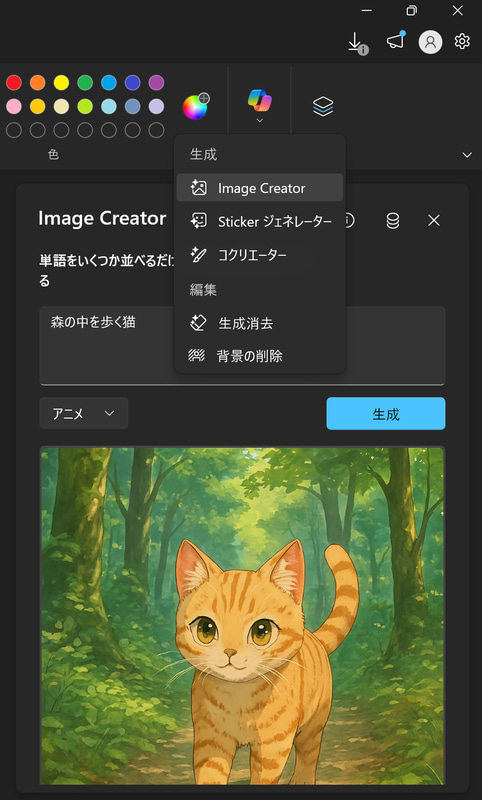Pick the lime color swatch

pos(85,106)
